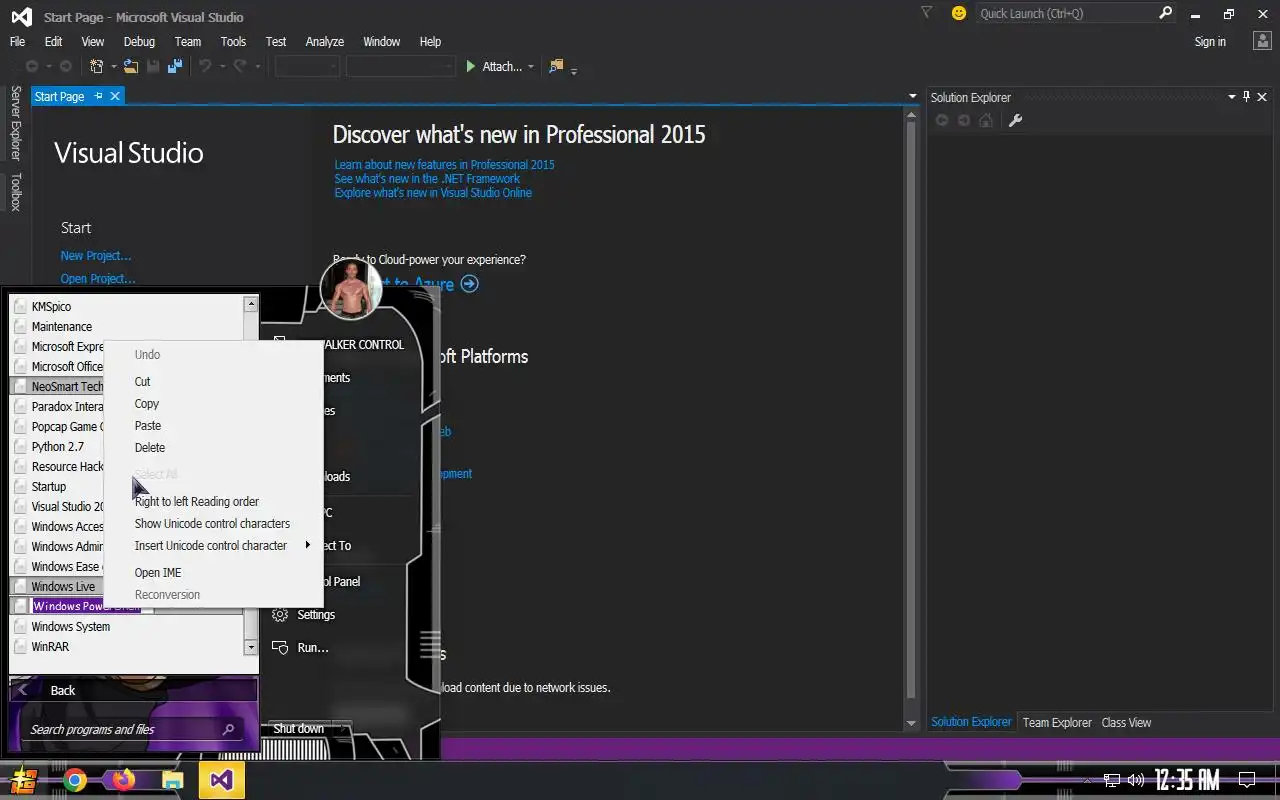The image size is (1280, 800).
Task: Open the Tools menu
Action: click(x=233, y=41)
